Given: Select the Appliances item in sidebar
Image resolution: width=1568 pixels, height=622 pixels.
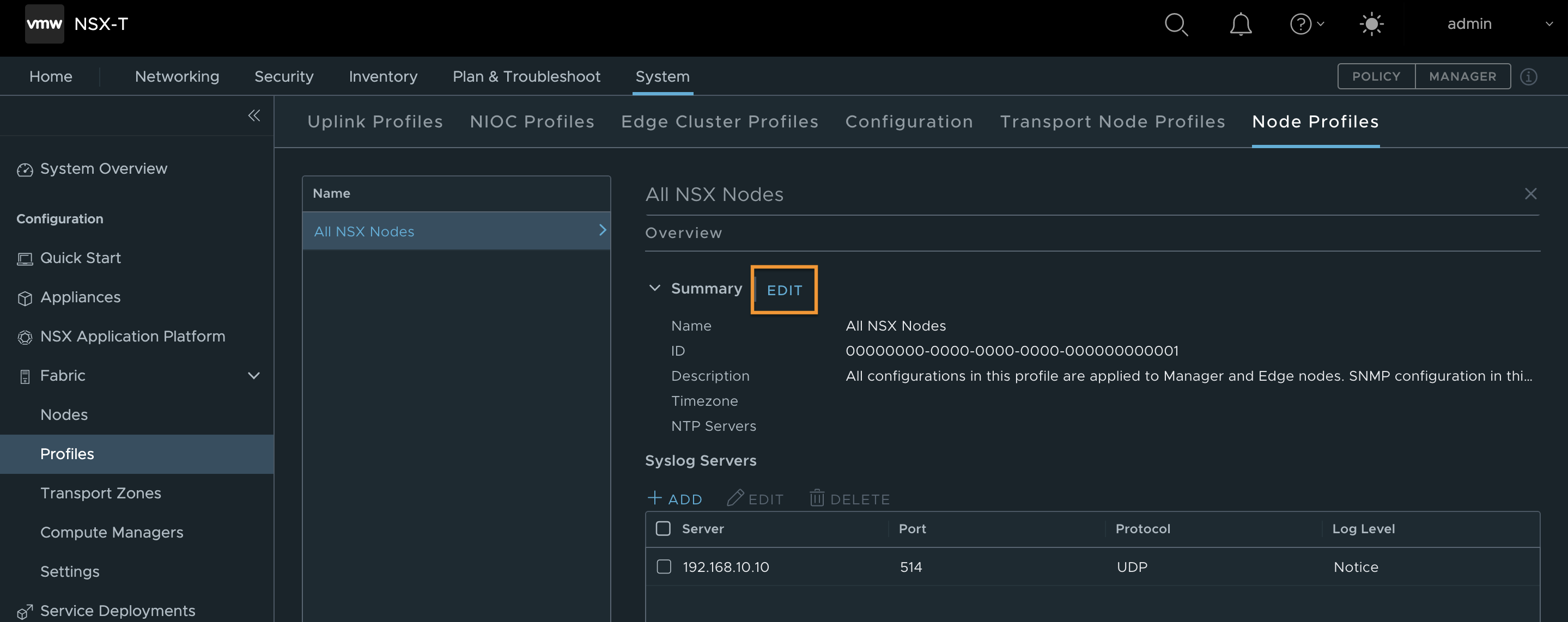Looking at the screenshot, I should (80, 297).
